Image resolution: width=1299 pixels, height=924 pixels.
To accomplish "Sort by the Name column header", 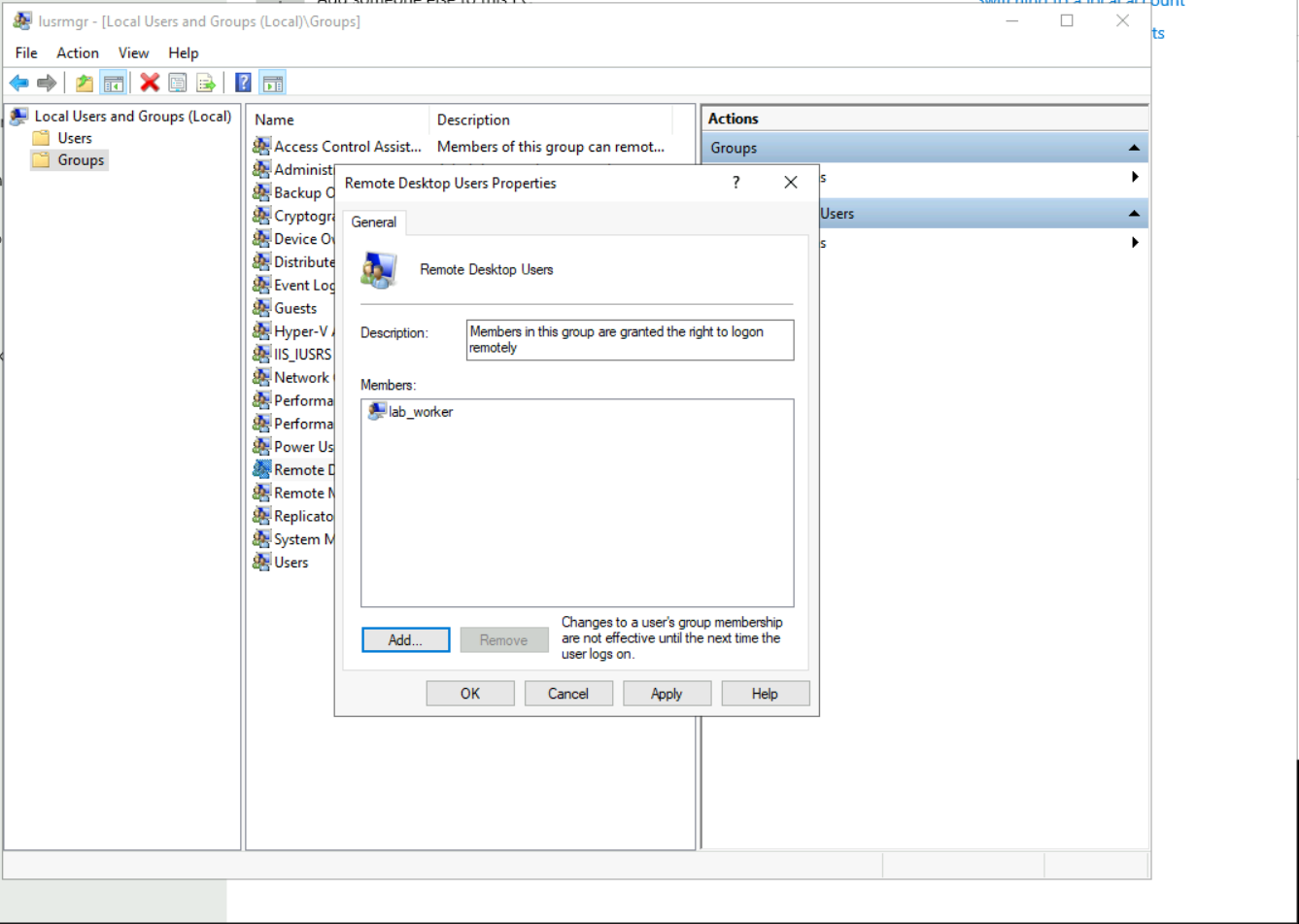I will coord(337,120).
